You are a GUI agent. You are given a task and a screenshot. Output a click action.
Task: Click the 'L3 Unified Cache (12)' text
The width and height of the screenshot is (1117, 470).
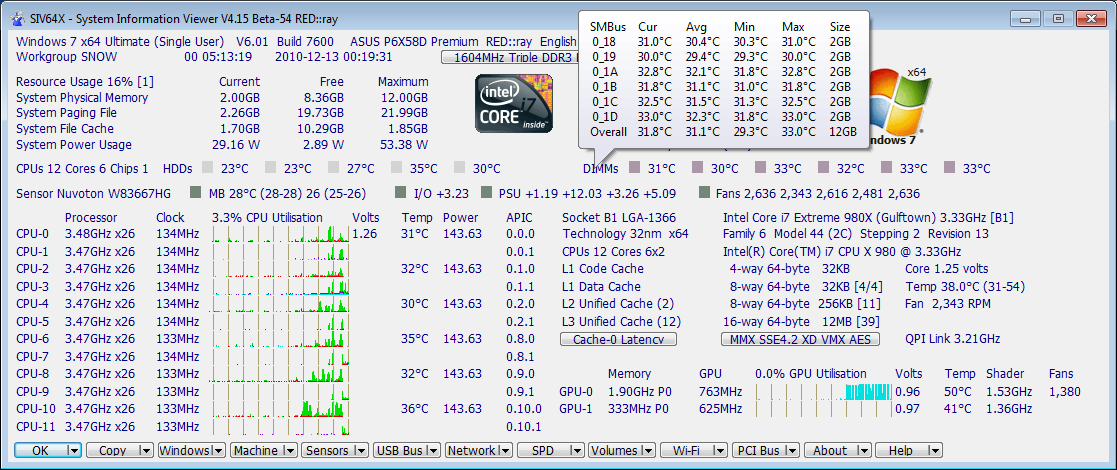pyautogui.click(x=621, y=321)
